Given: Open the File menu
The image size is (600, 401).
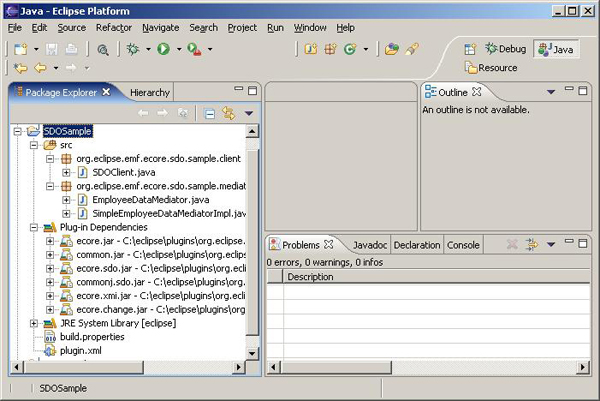Looking at the screenshot, I should pyautogui.click(x=15, y=28).
